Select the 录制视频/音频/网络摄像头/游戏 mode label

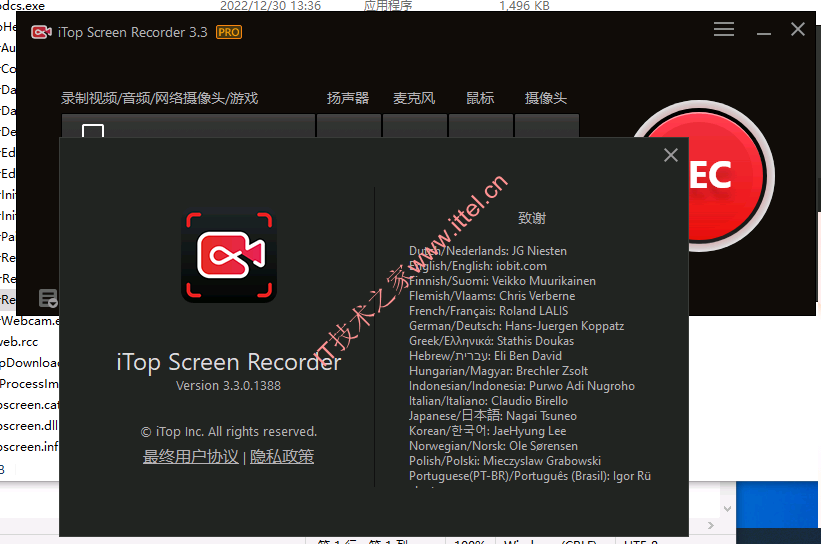point(160,98)
